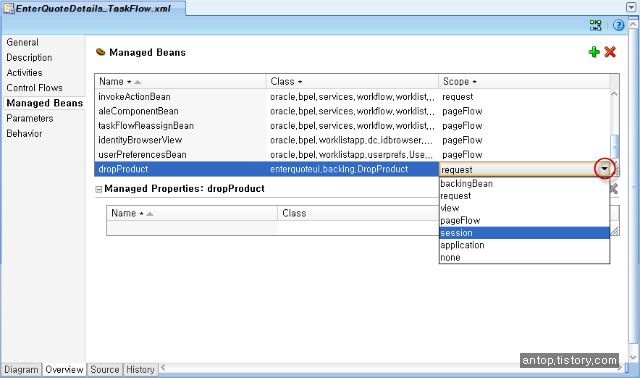This screenshot has width=640, height=378.
Task: Open the Control Flows section
Action: pos(34,88)
